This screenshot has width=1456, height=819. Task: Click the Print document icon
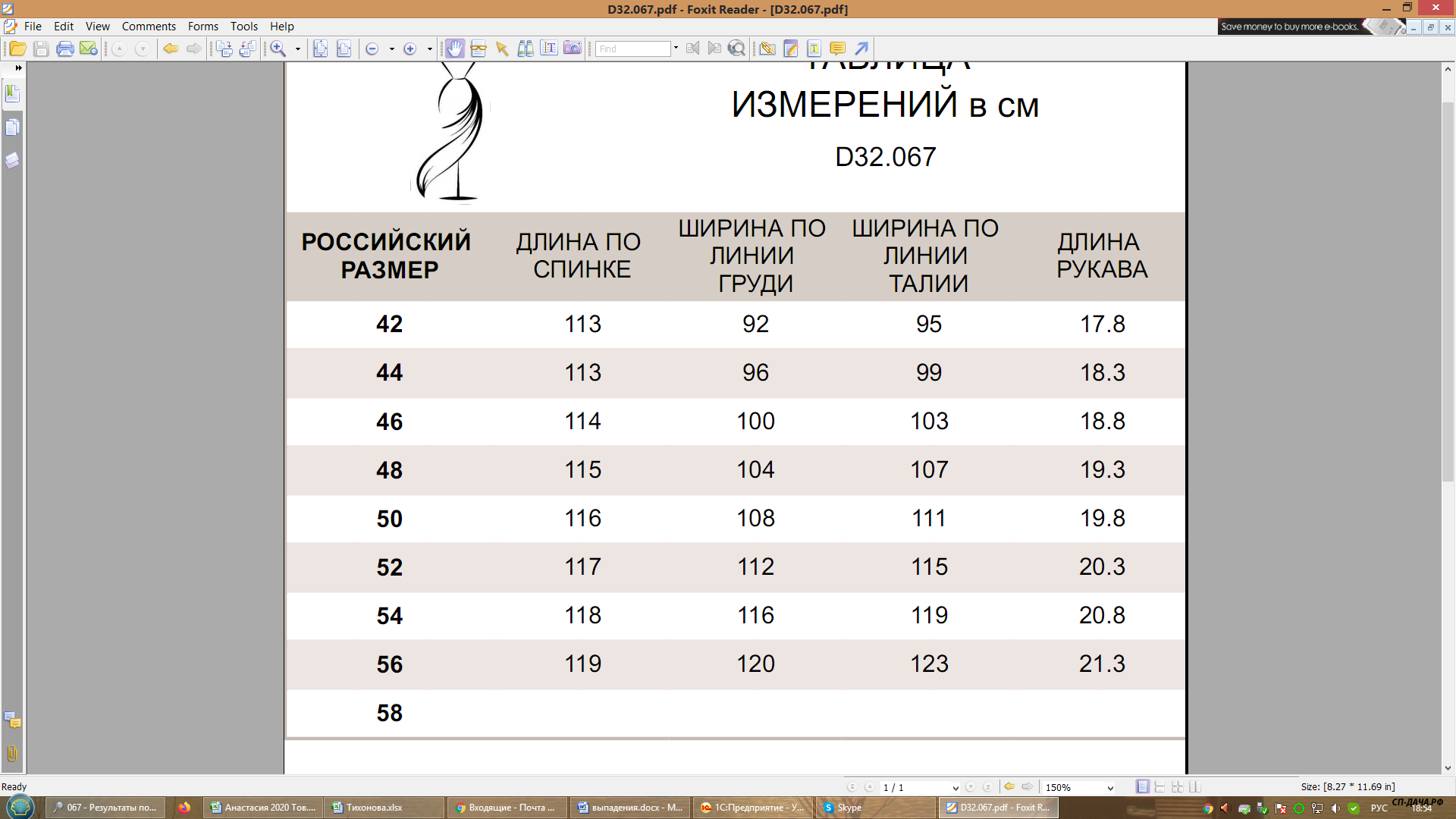(x=65, y=49)
